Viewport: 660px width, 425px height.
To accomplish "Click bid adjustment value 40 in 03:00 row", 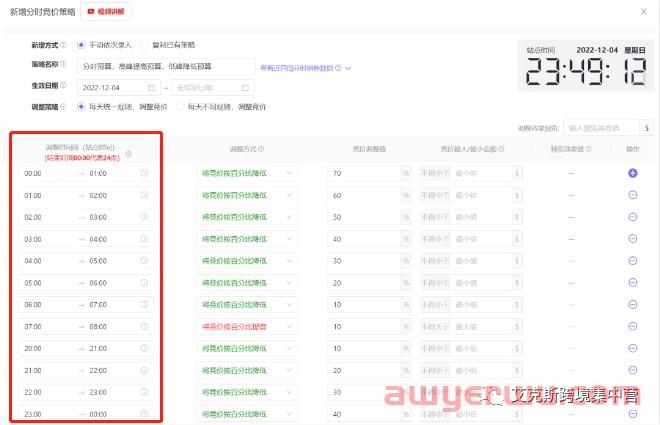I will point(364,239).
